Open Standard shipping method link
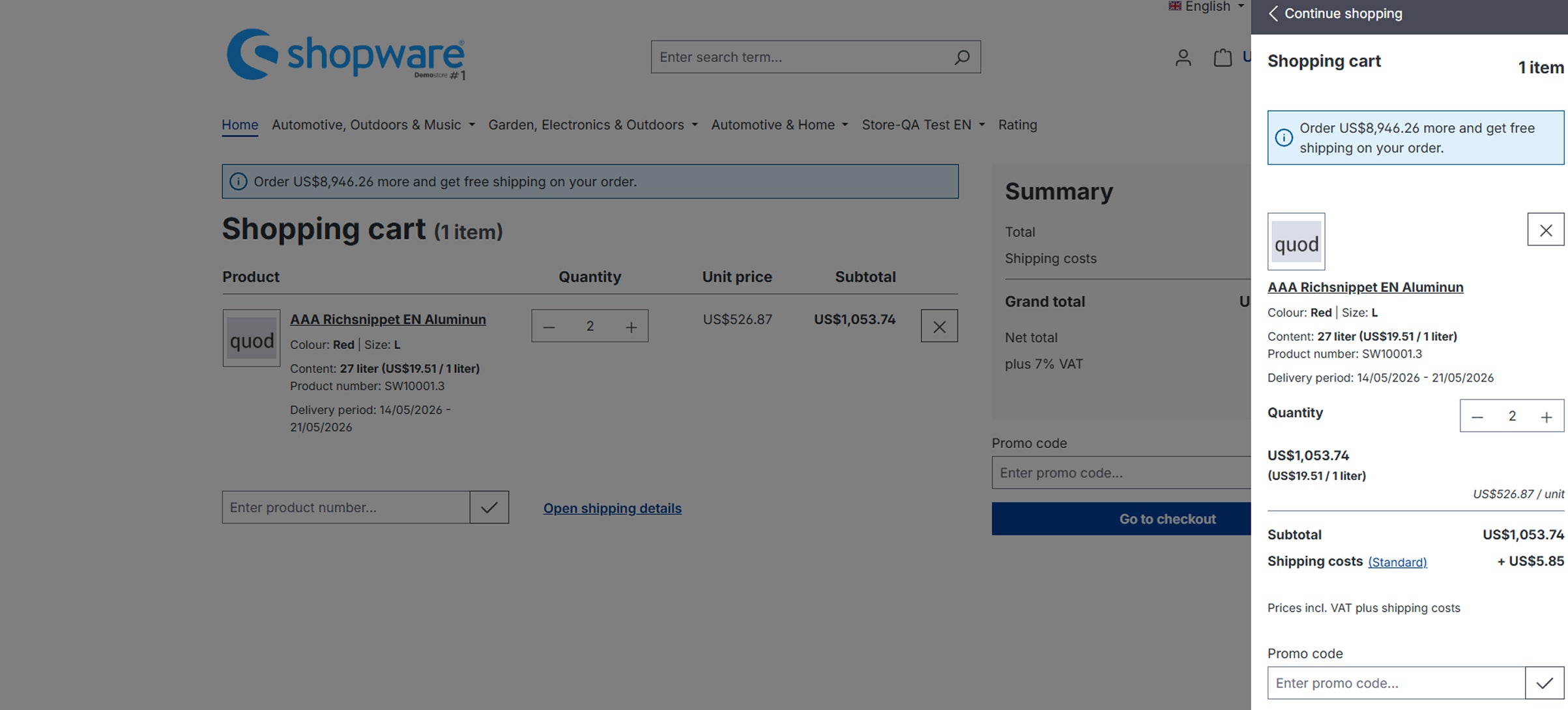Image resolution: width=1568 pixels, height=710 pixels. (1397, 562)
